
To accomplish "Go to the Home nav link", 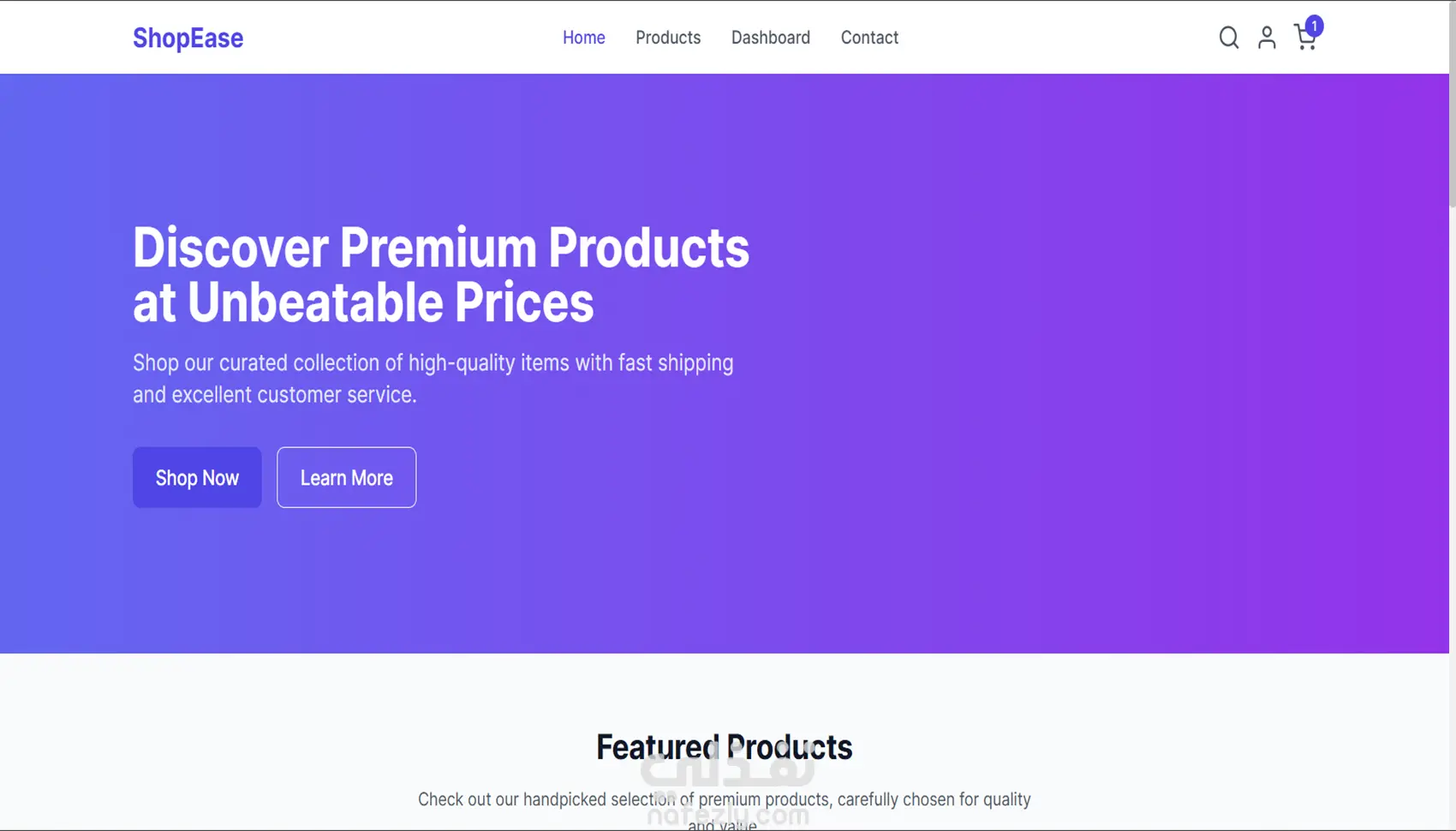I will pyautogui.click(x=583, y=38).
